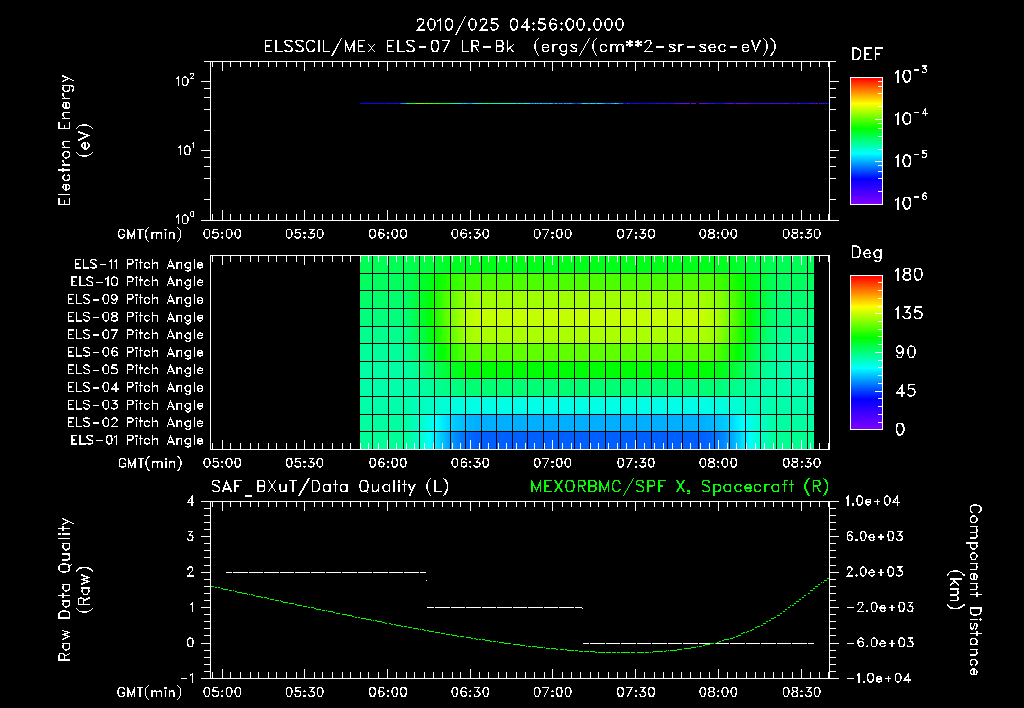The width and height of the screenshot is (1024, 708).
Task: Click GMT(min) label under the pitch angle panel
Action: (x=150, y=463)
